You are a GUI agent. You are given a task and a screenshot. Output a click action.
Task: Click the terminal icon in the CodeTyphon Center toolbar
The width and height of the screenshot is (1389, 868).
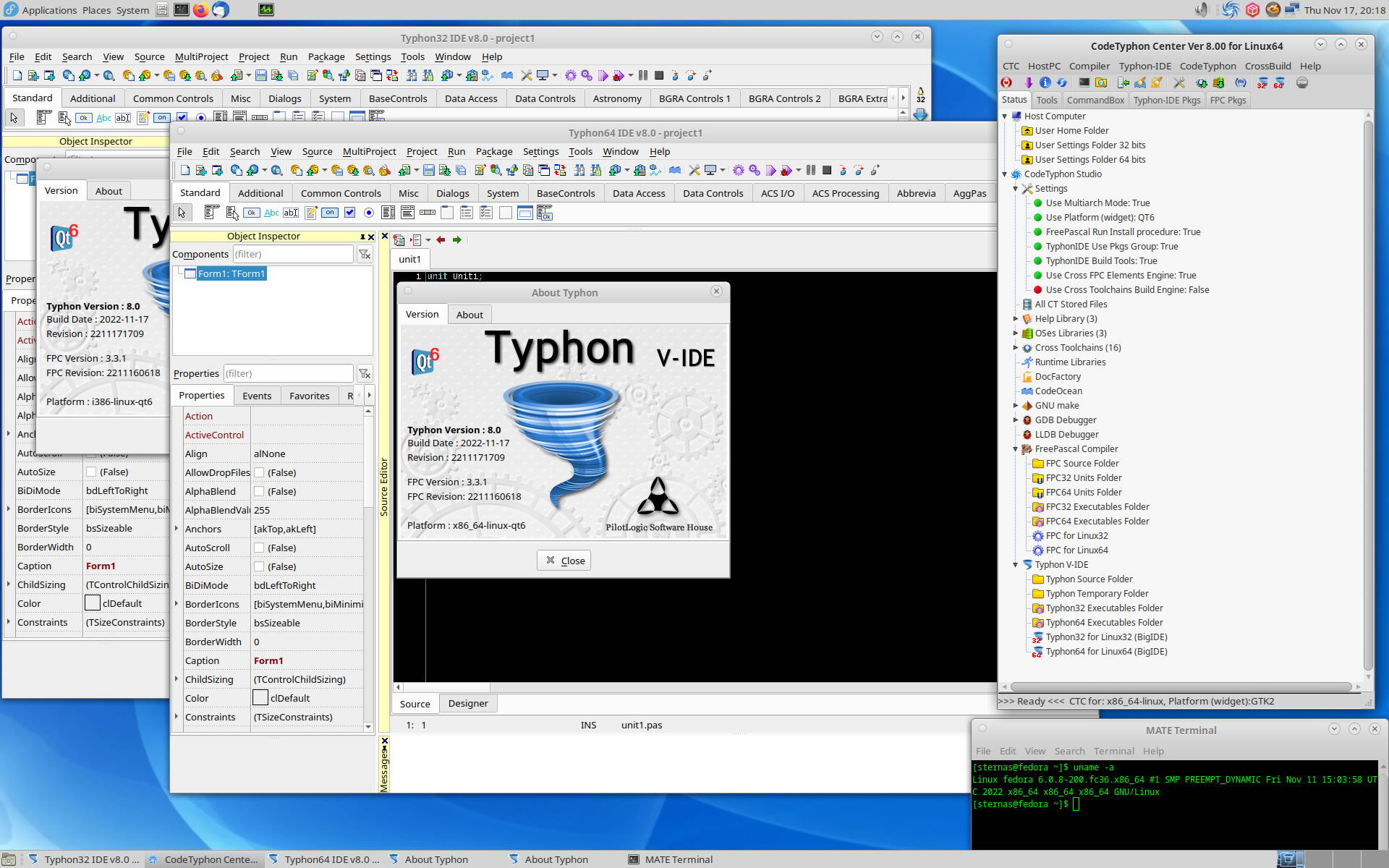point(1084,82)
